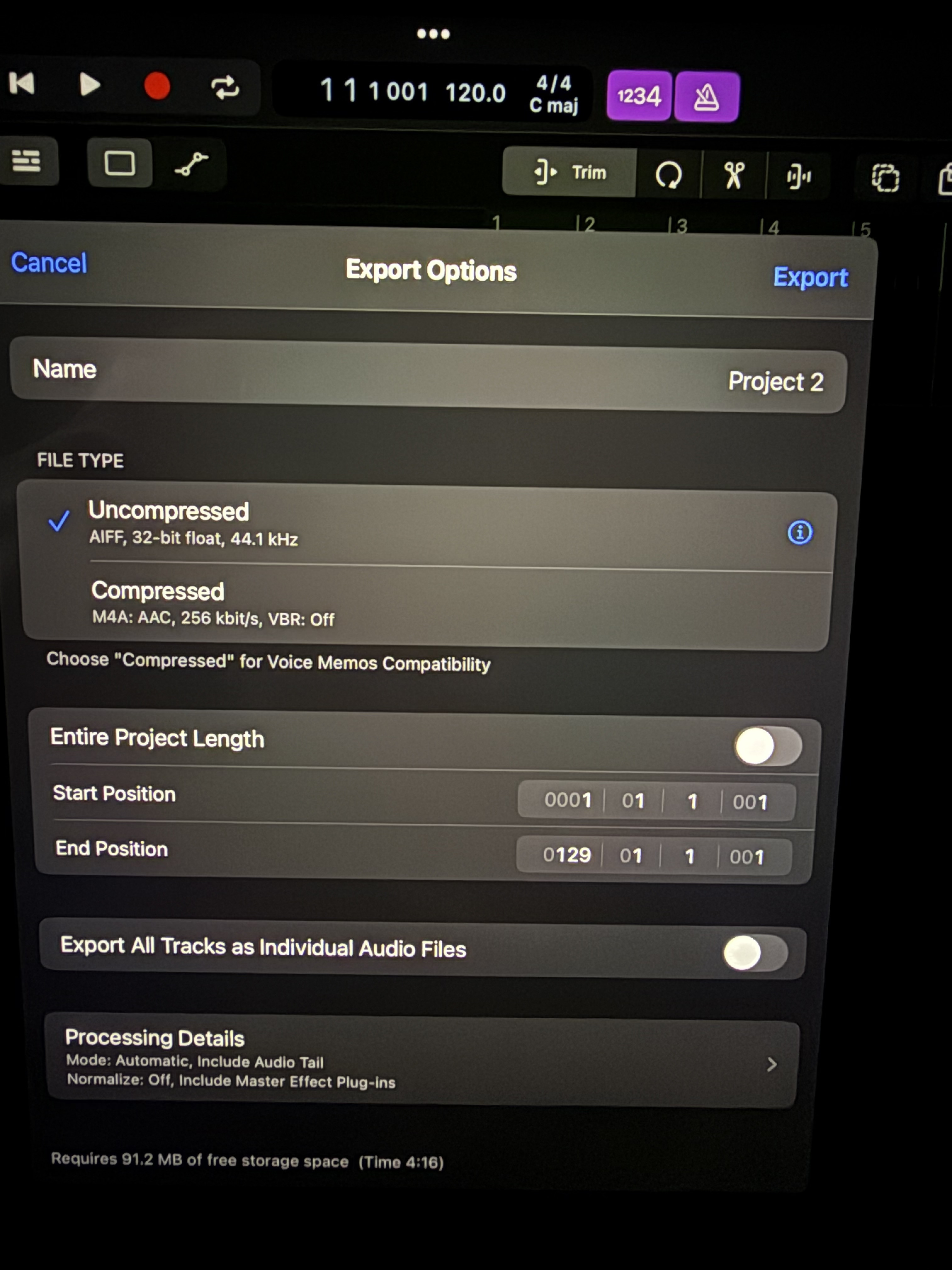
Task: Set End Position beat value 01
Action: click(x=631, y=856)
